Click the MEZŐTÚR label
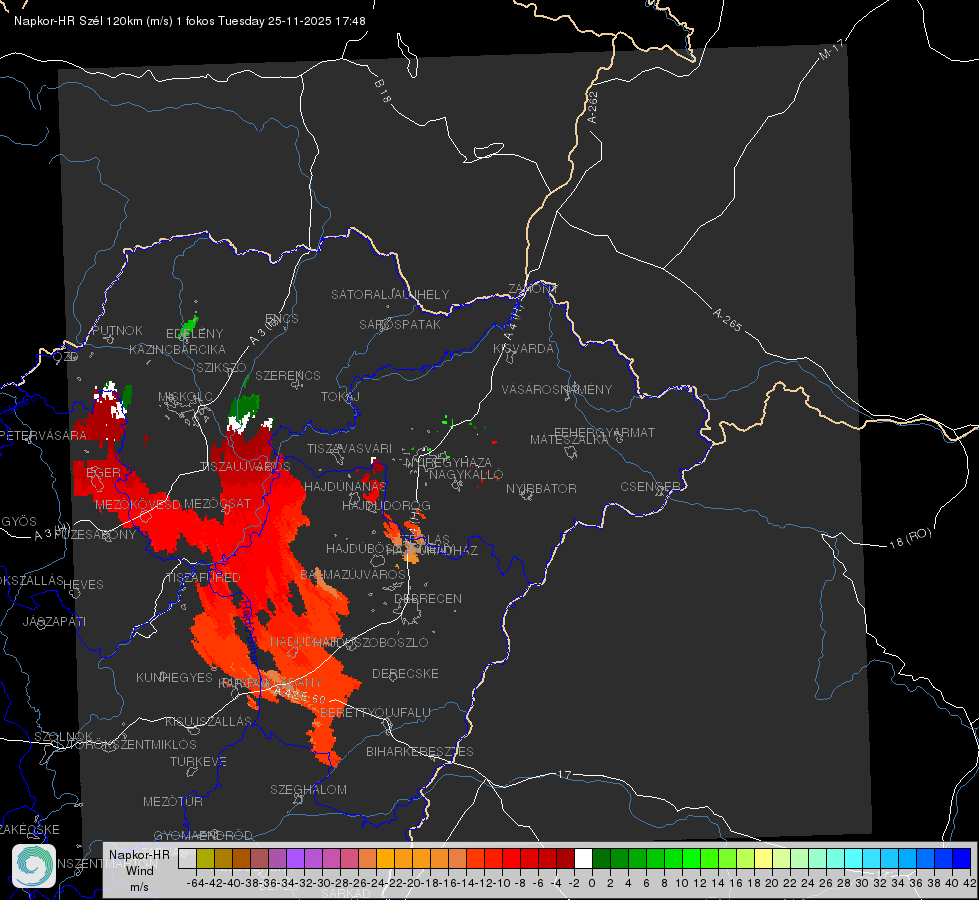979x900 pixels. point(173,801)
